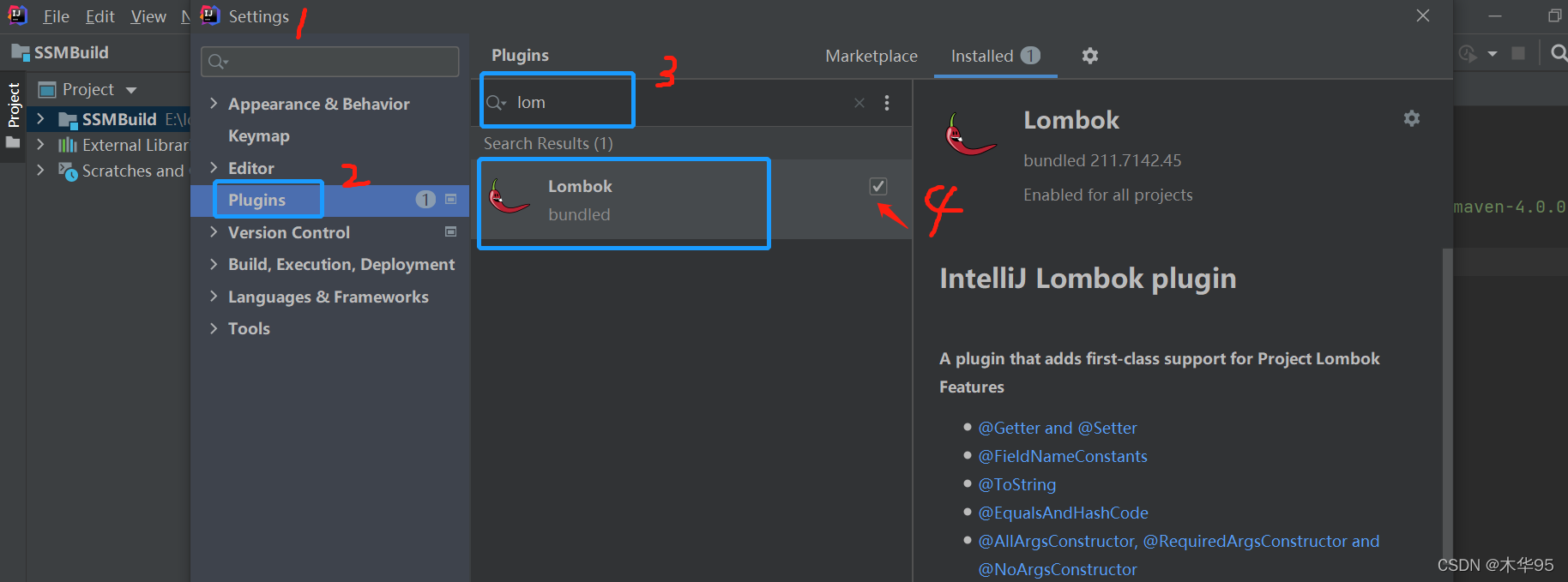This screenshot has height=582, width=1568.
Task: Click the Plugins panel title
Action: pos(520,55)
